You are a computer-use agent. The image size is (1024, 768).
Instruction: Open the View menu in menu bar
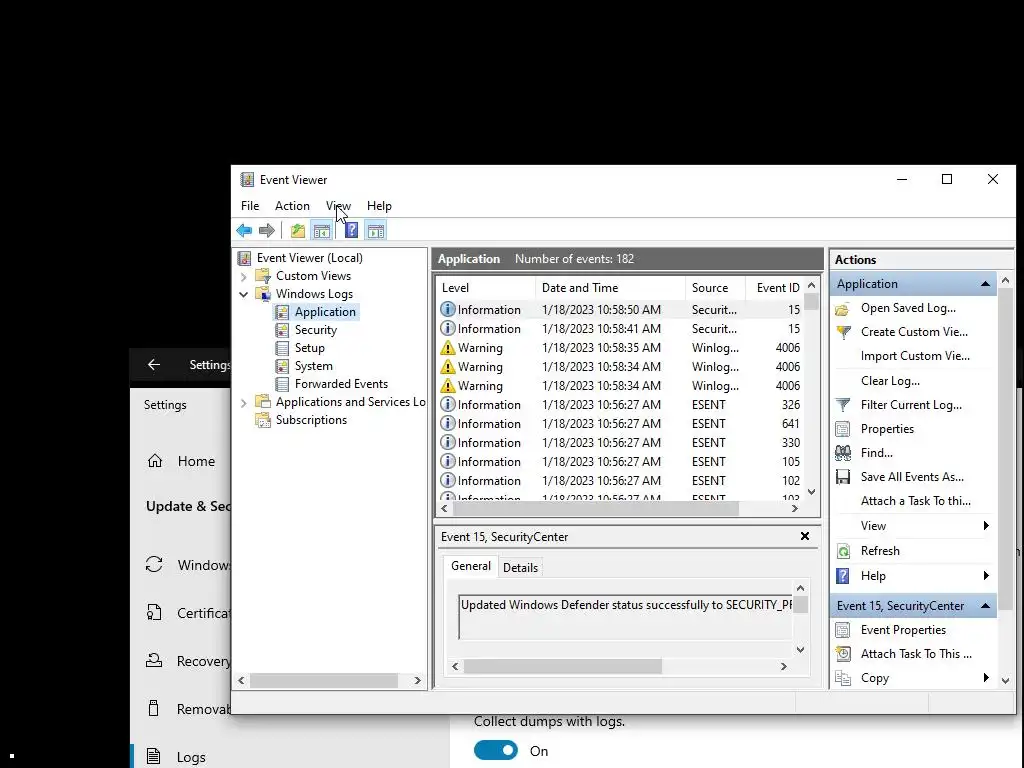coord(338,206)
